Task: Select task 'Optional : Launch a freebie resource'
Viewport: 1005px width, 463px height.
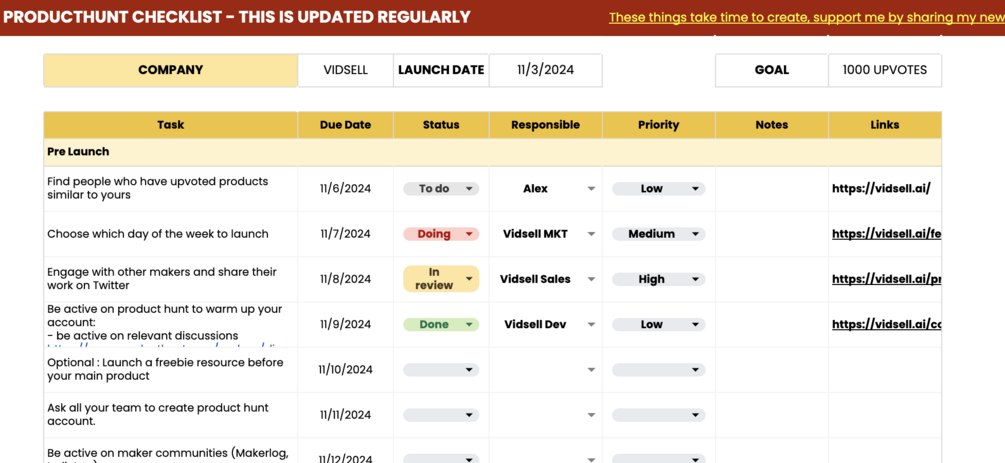Action: 170,370
